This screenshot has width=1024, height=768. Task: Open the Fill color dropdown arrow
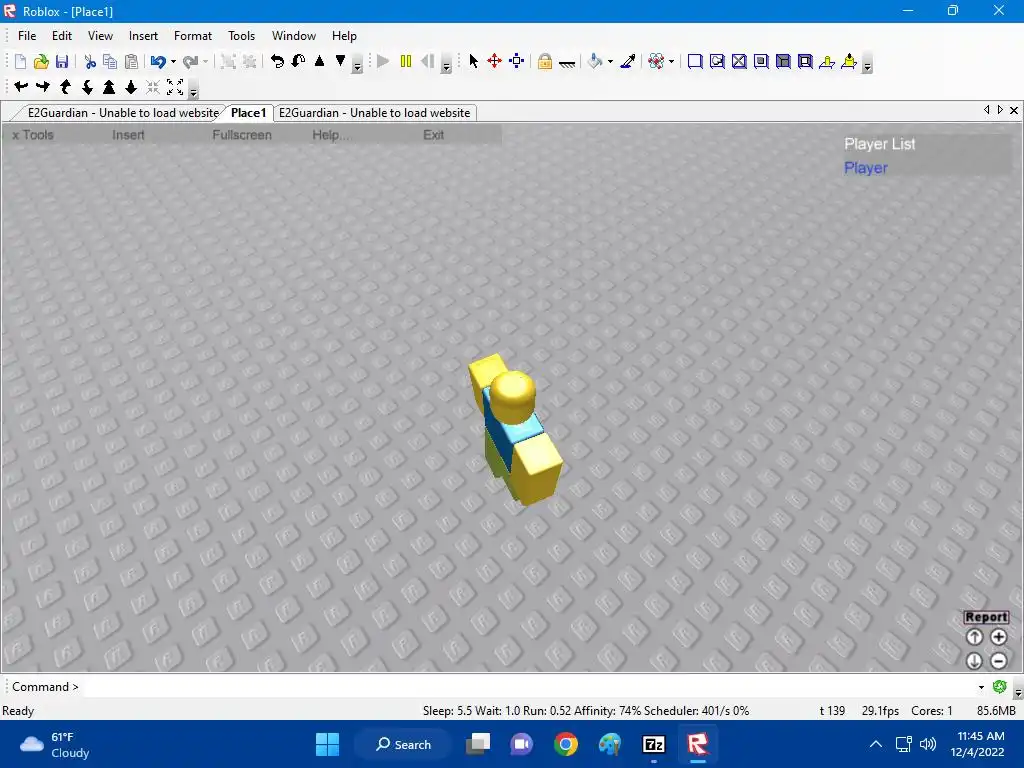[x=610, y=62]
